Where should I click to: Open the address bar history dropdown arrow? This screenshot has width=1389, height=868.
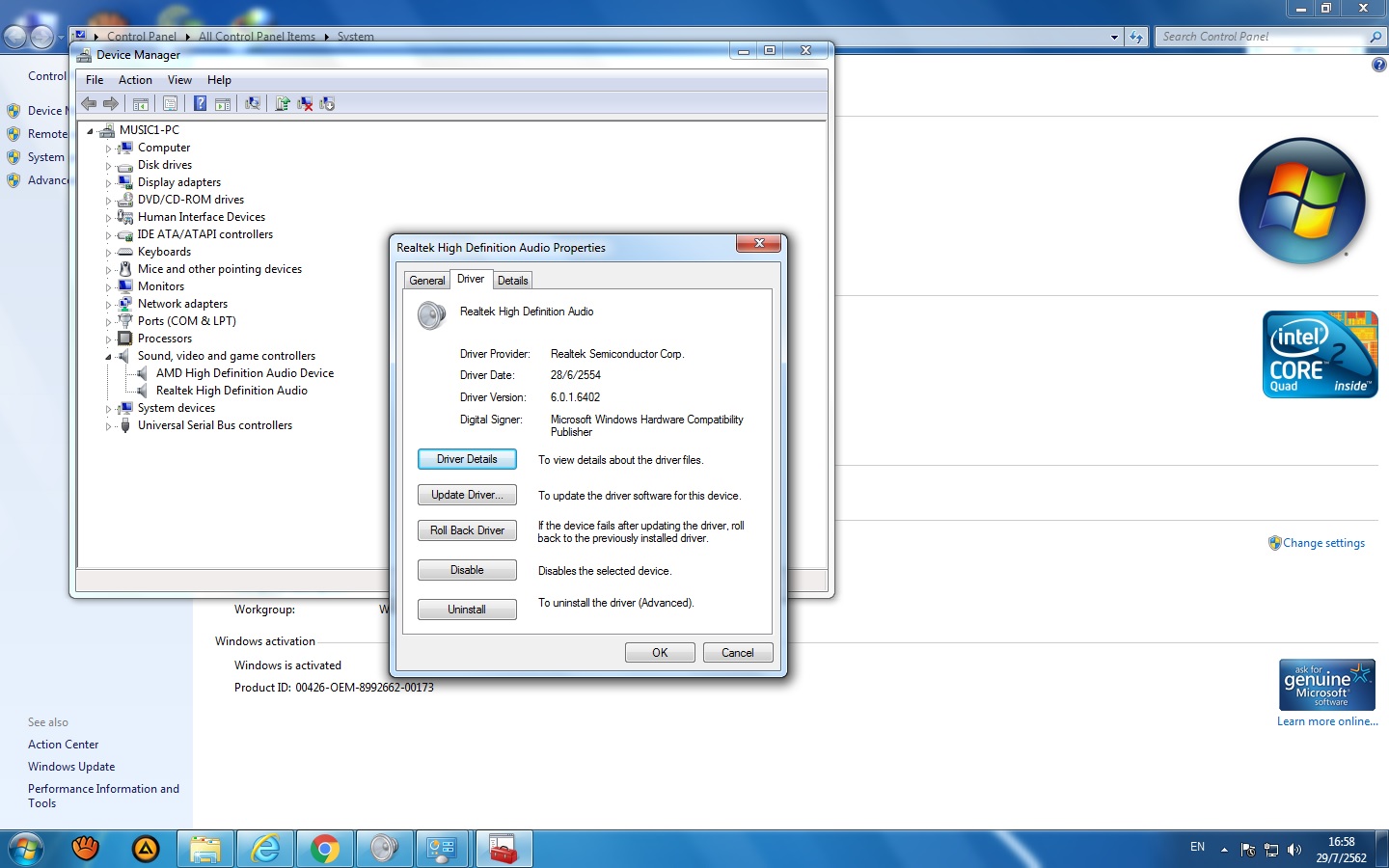tap(1114, 37)
